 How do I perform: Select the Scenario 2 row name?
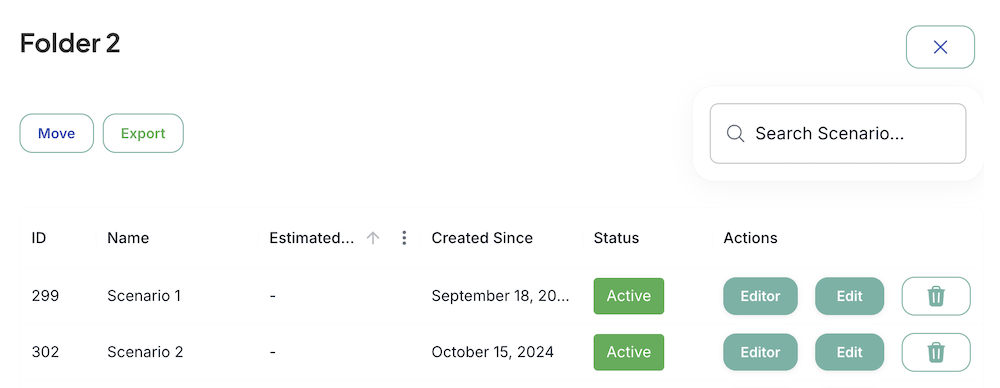145,352
